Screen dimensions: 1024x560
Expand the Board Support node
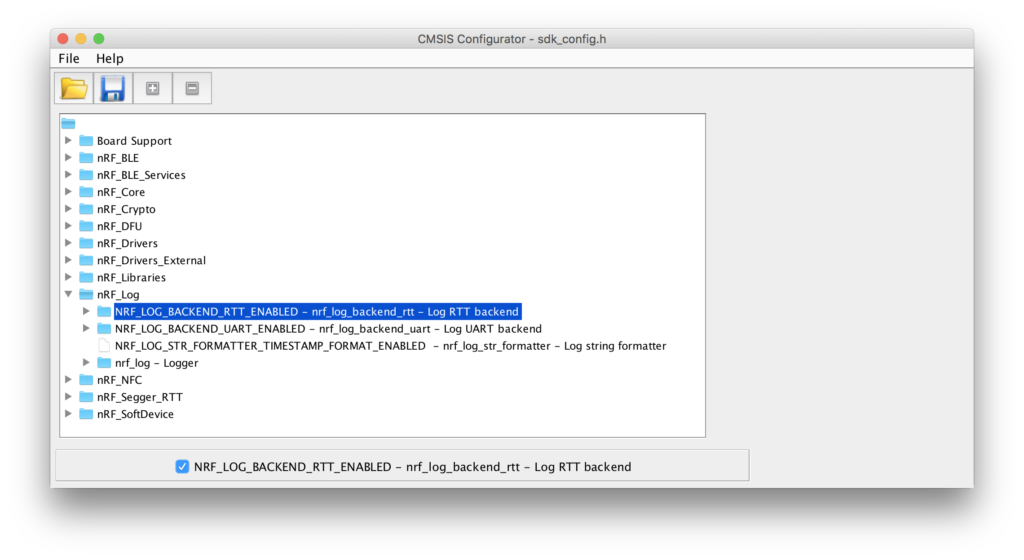coord(68,140)
